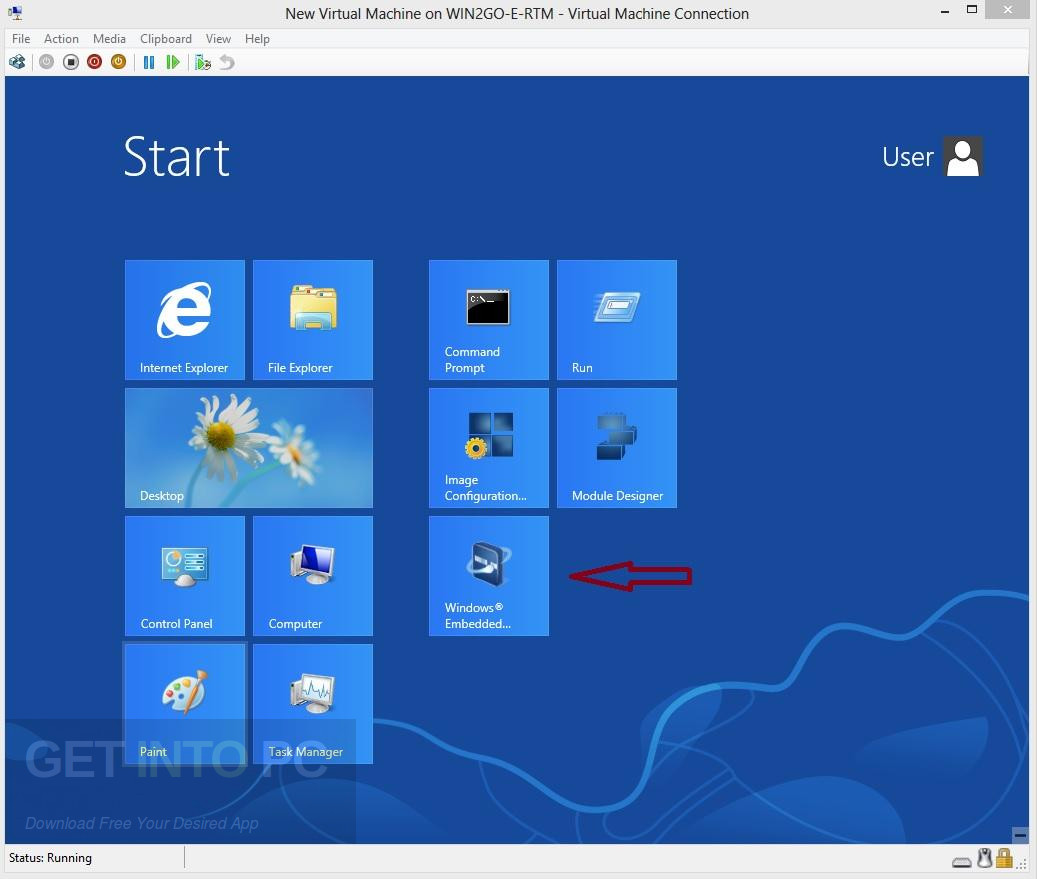
Task: Click the User account avatar picture
Action: point(963,157)
